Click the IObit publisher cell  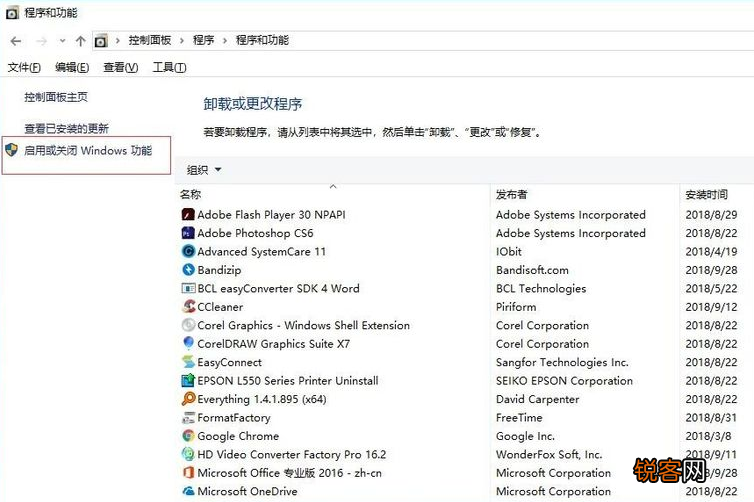pyautogui.click(x=509, y=251)
